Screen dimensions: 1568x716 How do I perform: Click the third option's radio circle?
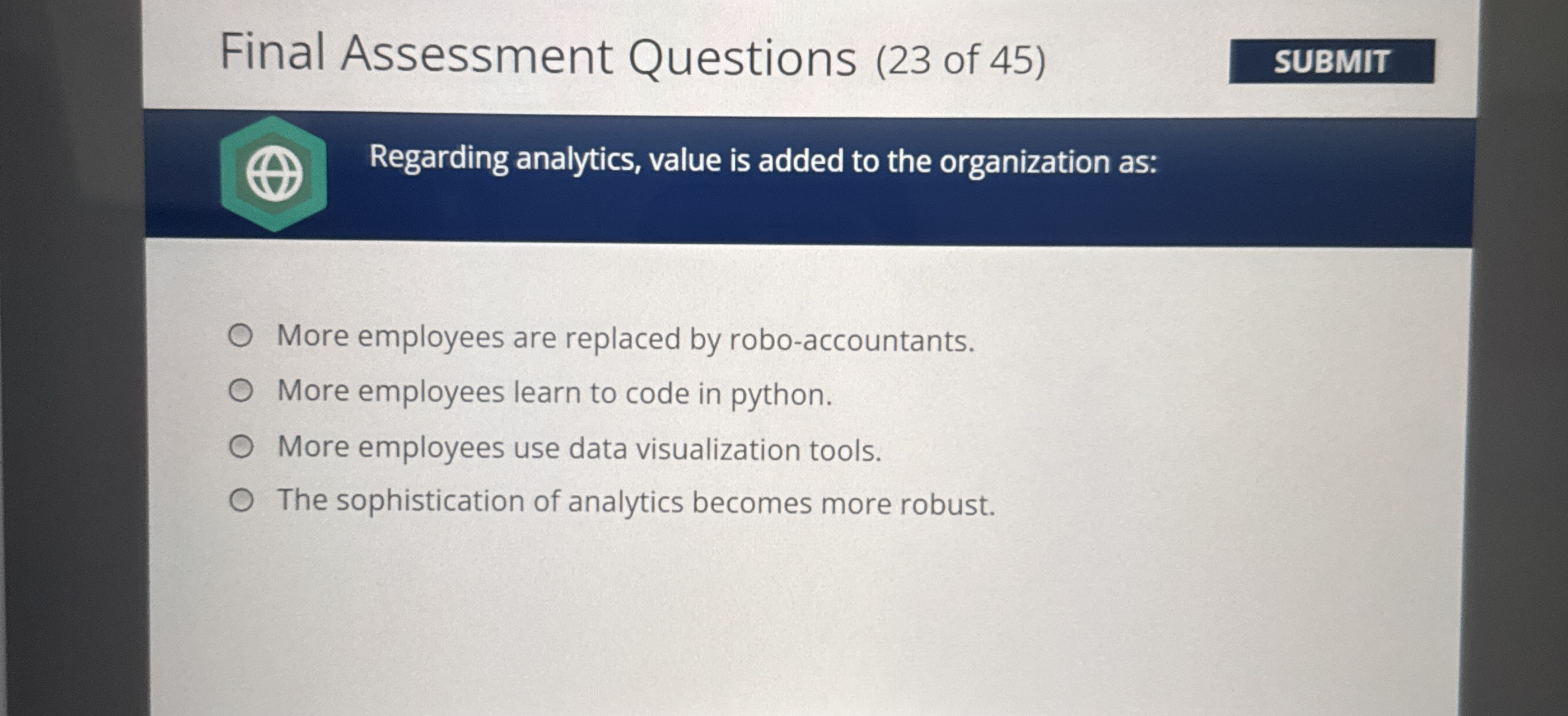pos(242,446)
